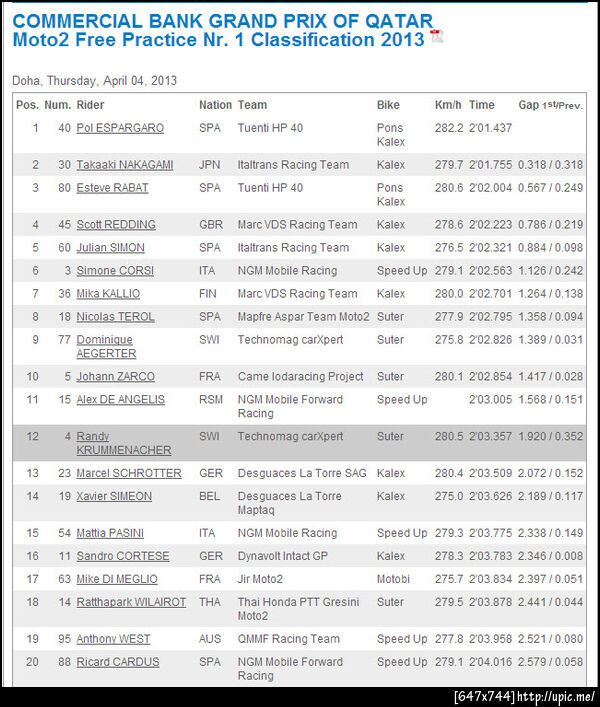
Task: Click Sandro CORTESE rider link
Action: (x=123, y=557)
